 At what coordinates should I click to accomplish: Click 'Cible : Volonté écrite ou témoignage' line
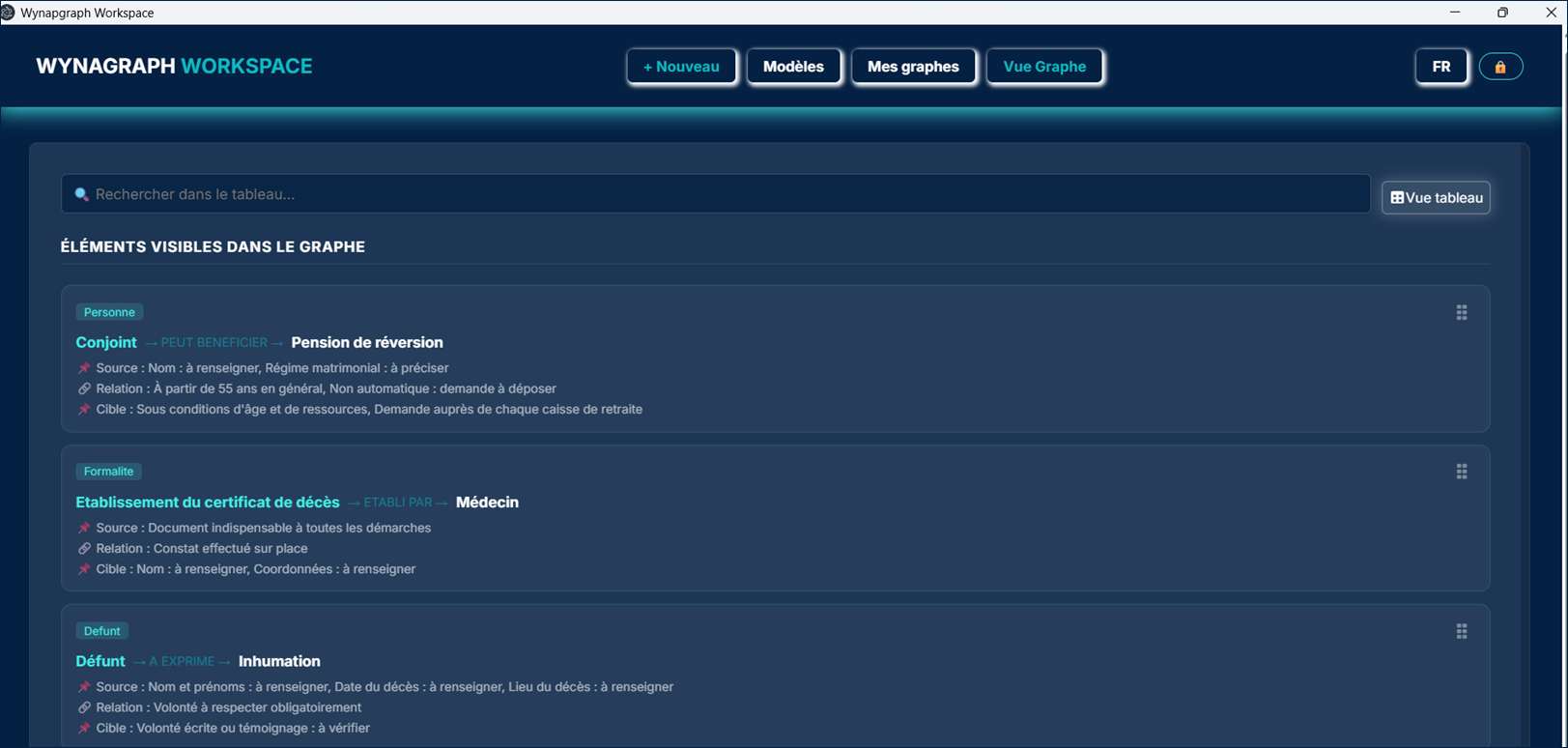click(233, 728)
